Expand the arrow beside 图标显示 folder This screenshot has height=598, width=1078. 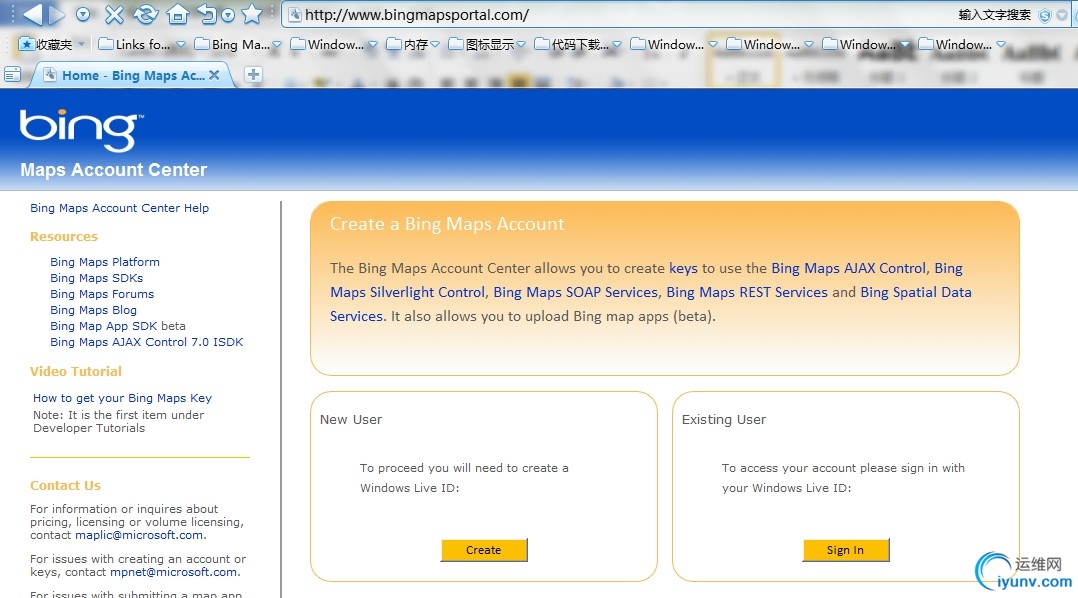(521, 45)
